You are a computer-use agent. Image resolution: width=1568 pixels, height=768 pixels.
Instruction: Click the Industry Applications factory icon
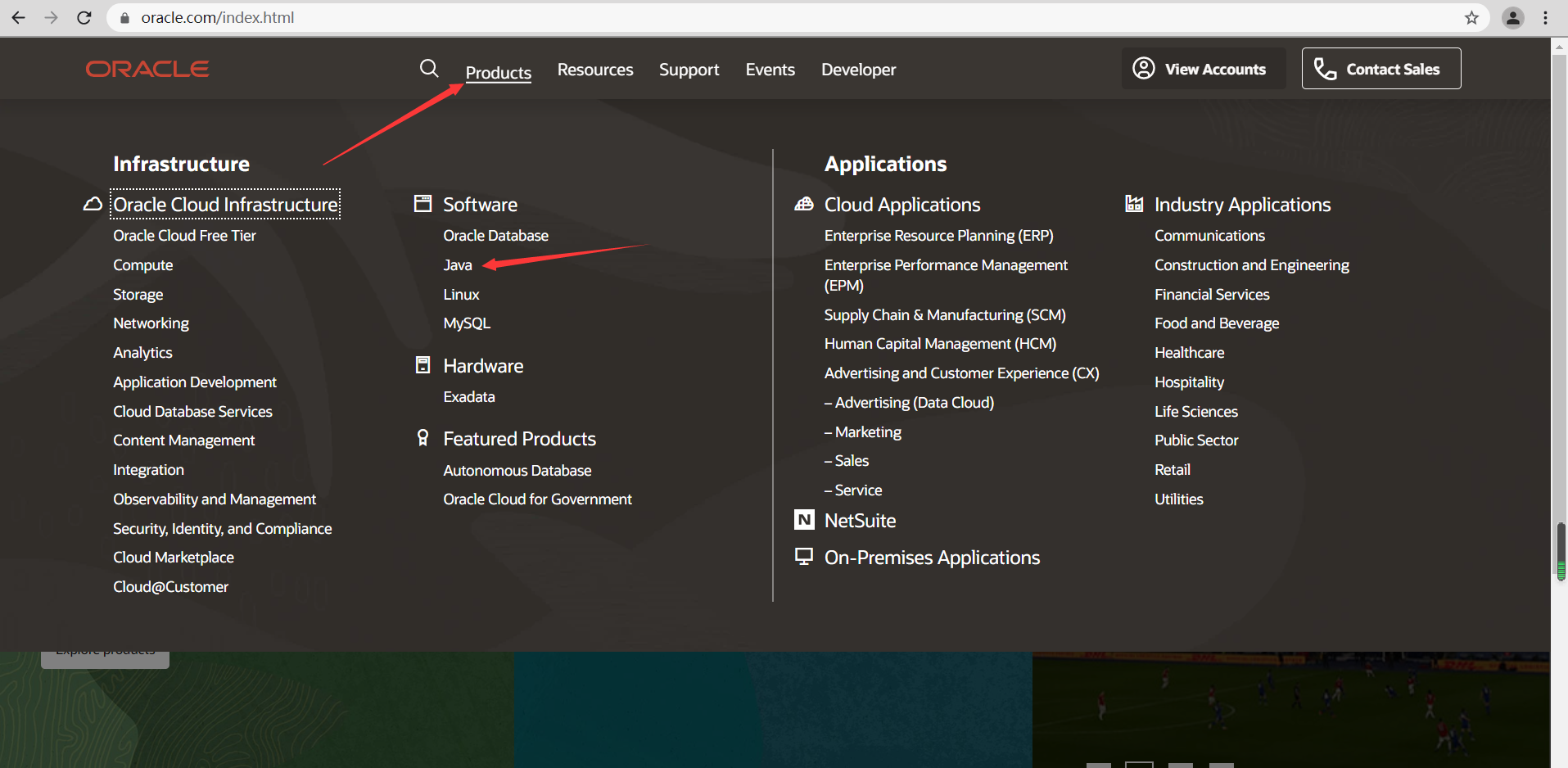1134,203
